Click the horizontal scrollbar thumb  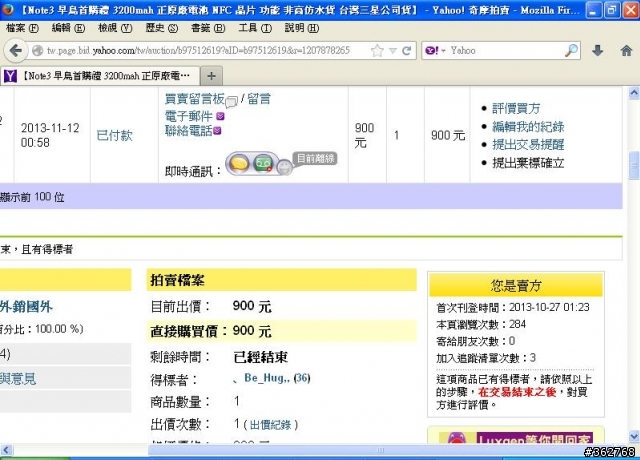[380, 450]
